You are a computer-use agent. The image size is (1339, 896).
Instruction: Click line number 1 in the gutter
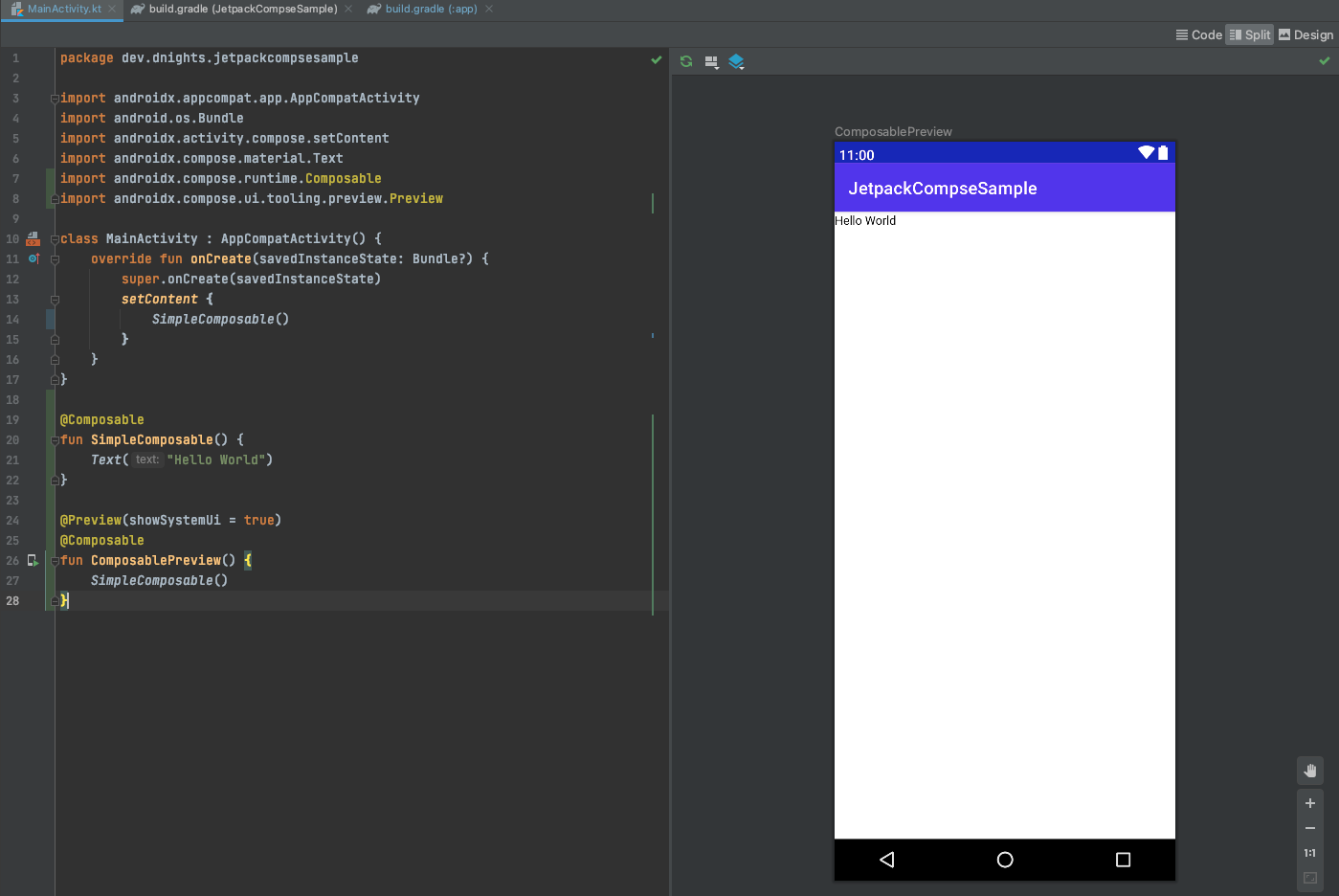pos(15,57)
